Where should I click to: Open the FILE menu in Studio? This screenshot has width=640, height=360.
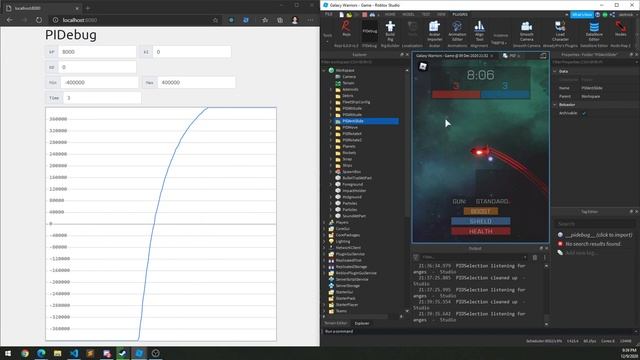(x=329, y=15)
